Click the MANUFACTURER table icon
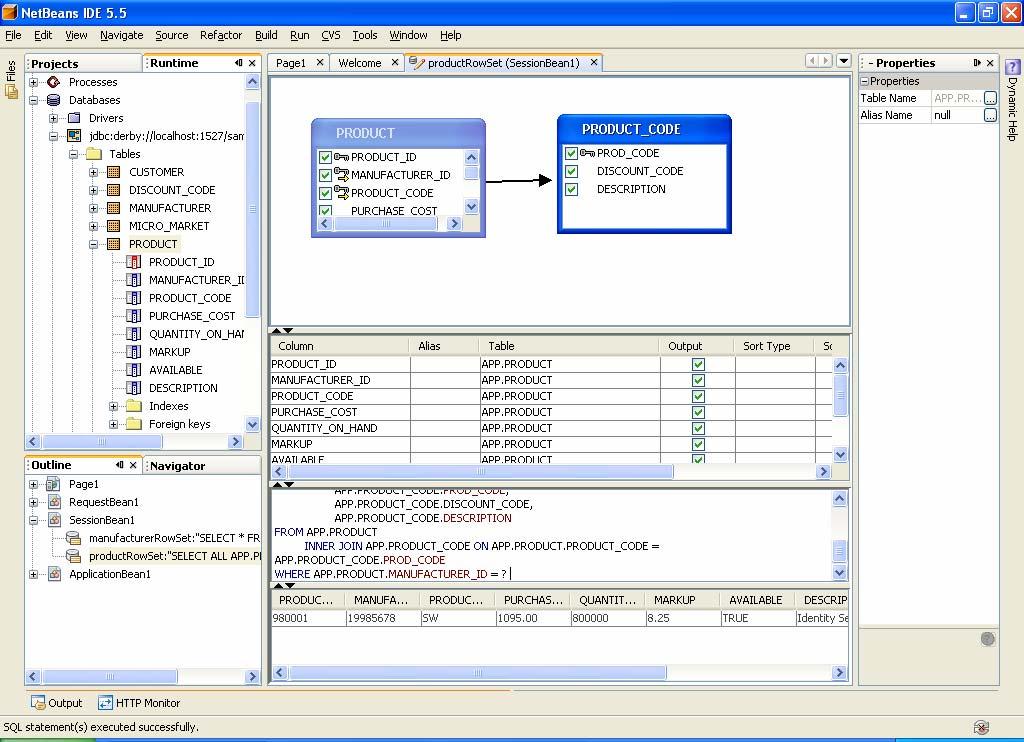 coord(114,208)
